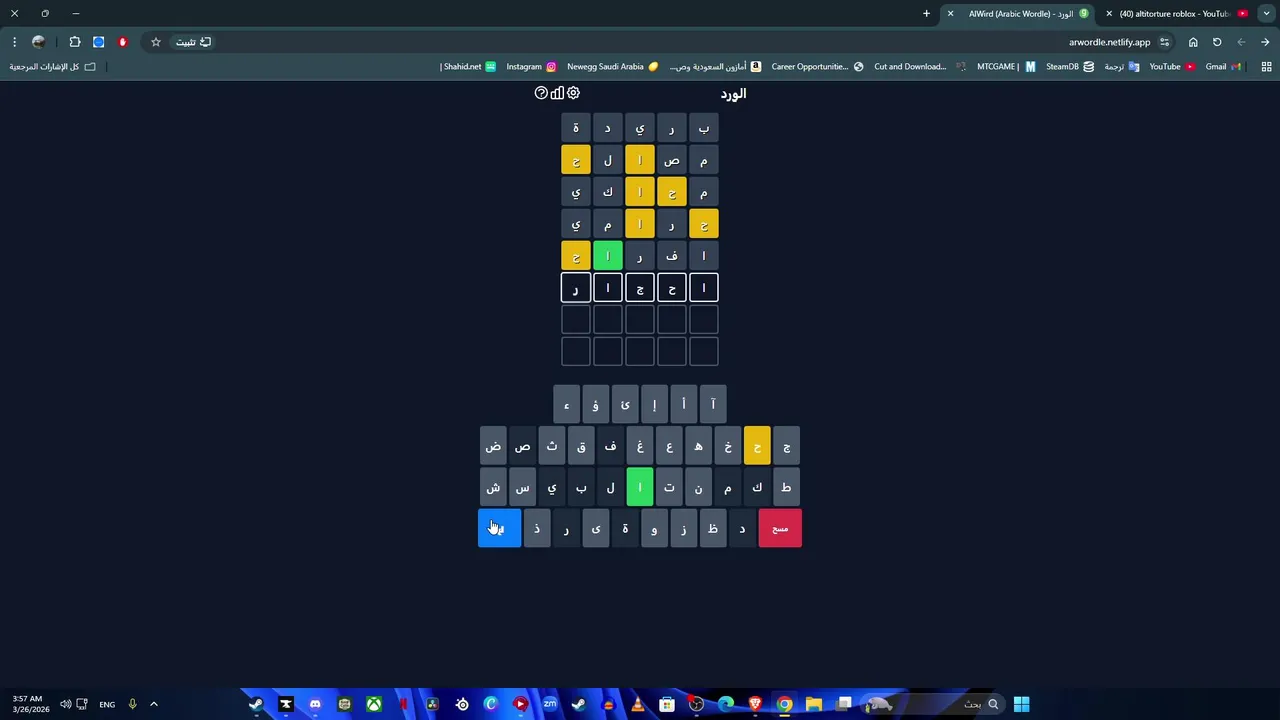1280x720 pixels.
Task: Tap the آ alef madda key
Action: (x=713, y=405)
